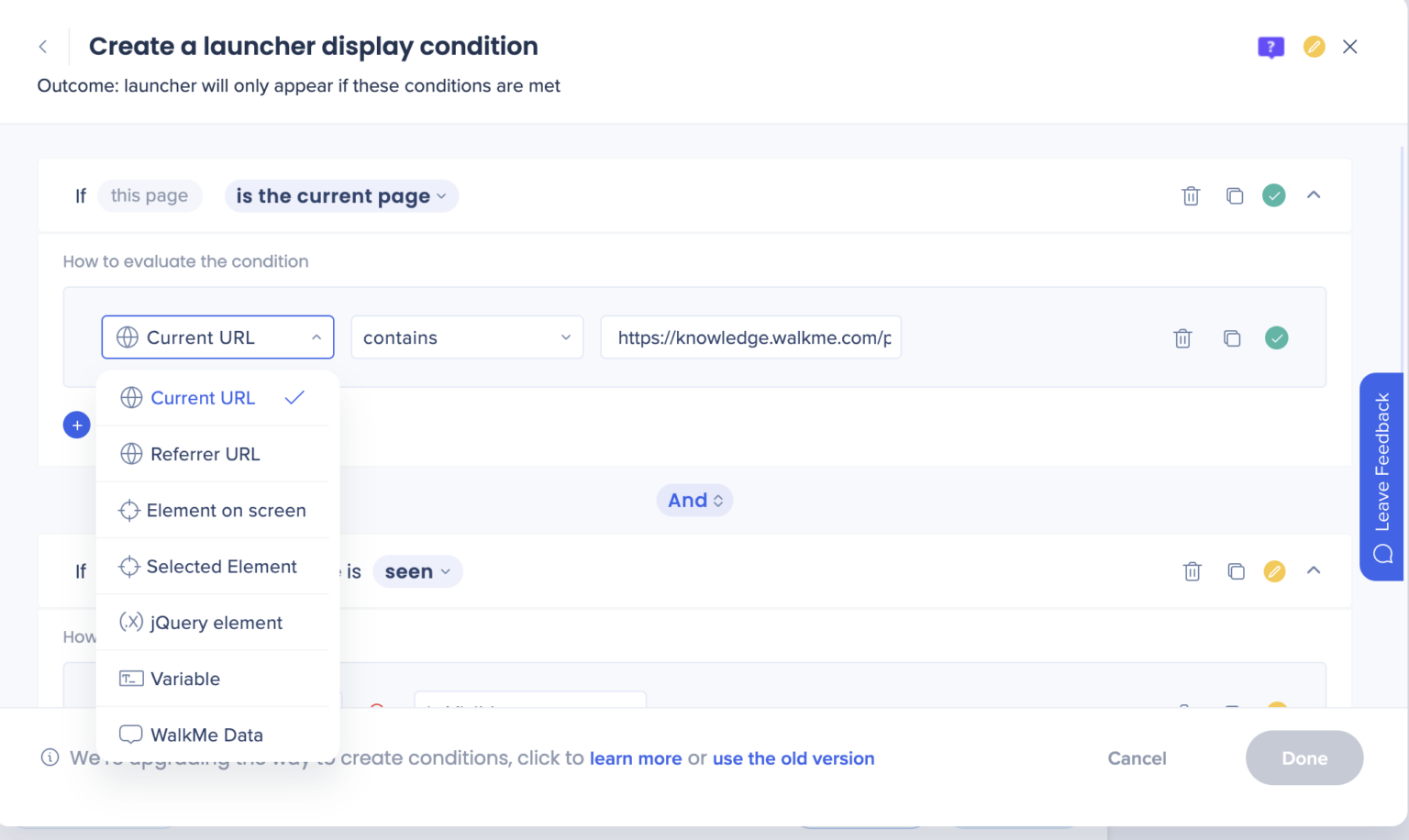Image resolution: width=1409 pixels, height=840 pixels.
Task: Click the "use the old version" link
Action: point(793,758)
